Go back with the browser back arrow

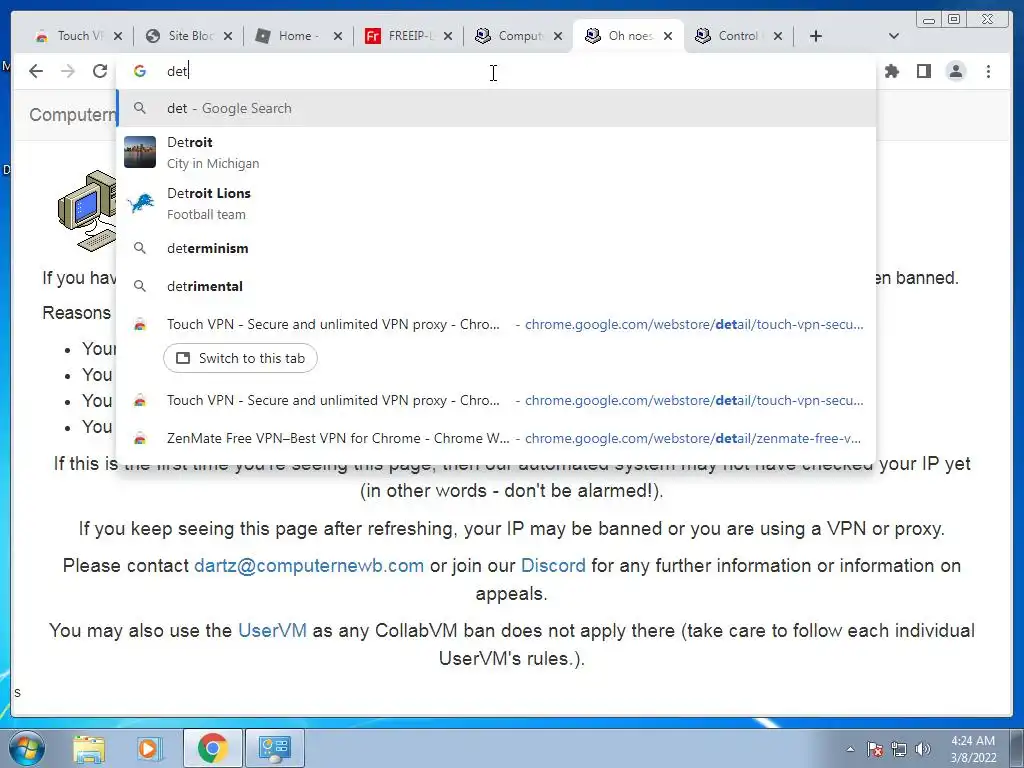click(36, 71)
